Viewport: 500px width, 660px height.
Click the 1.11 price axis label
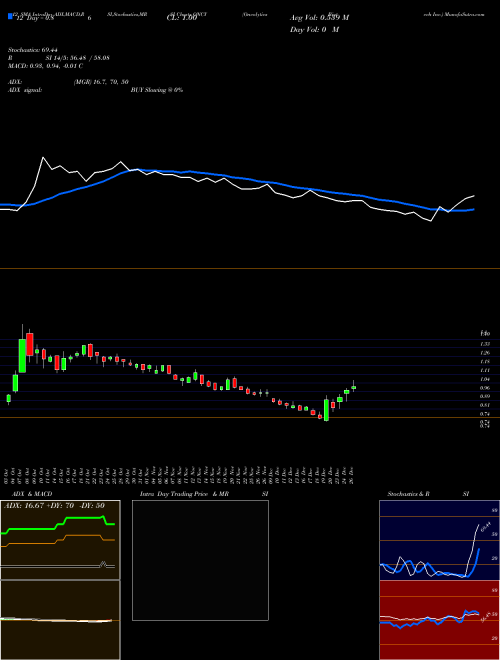(485, 370)
